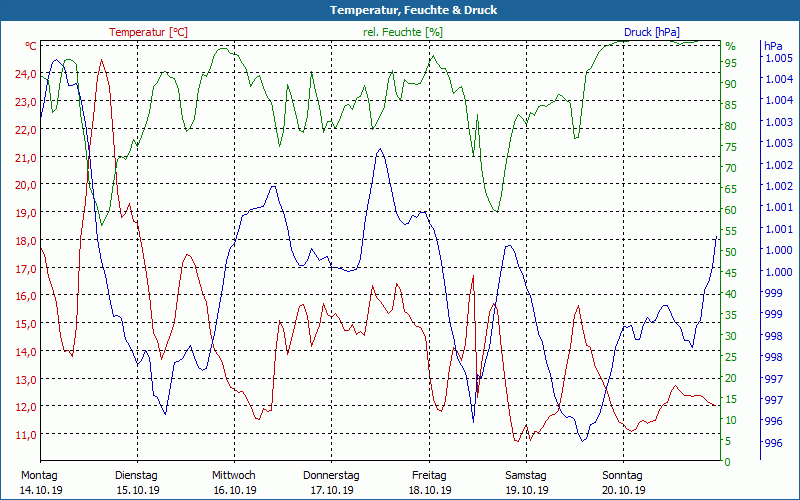Select the Samstag 19.10.19 date label
Viewport: 800px width, 500px height.
[x=525, y=482]
